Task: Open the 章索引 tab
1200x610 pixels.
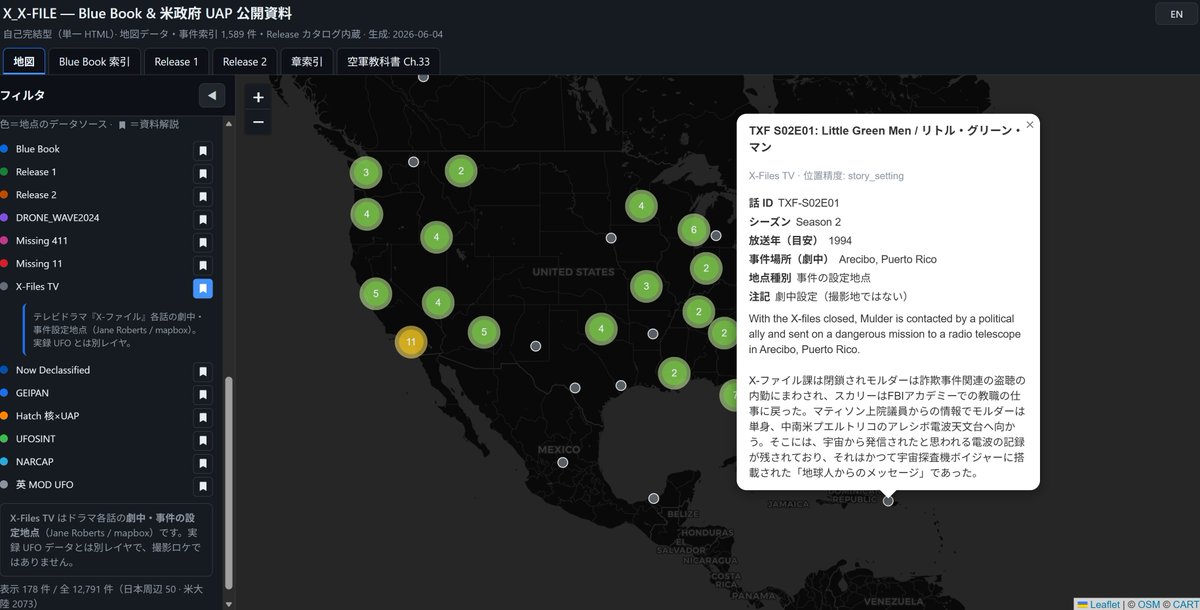Action: point(306,61)
